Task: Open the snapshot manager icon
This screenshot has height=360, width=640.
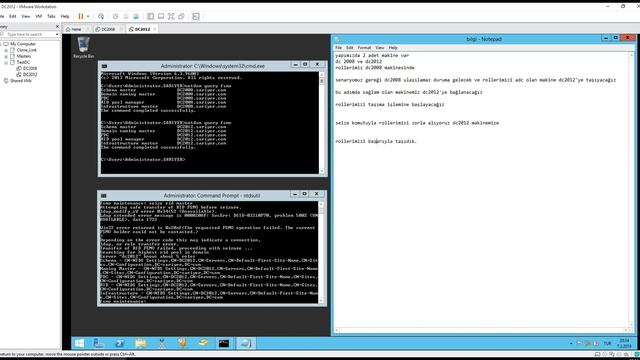Action: click(x=136, y=16)
